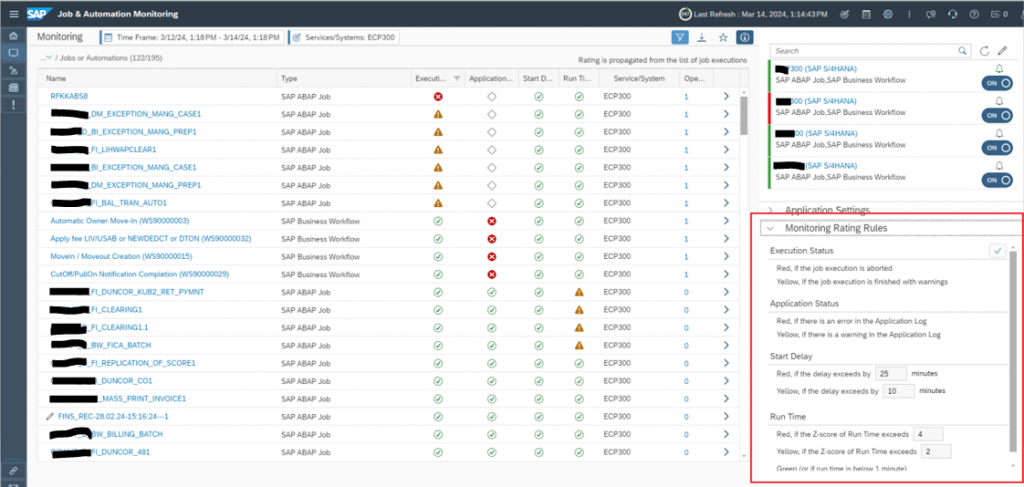This screenshot has width=1024, height=487.
Task: Open the Time Frame filter
Action: click(x=193, y=37)
